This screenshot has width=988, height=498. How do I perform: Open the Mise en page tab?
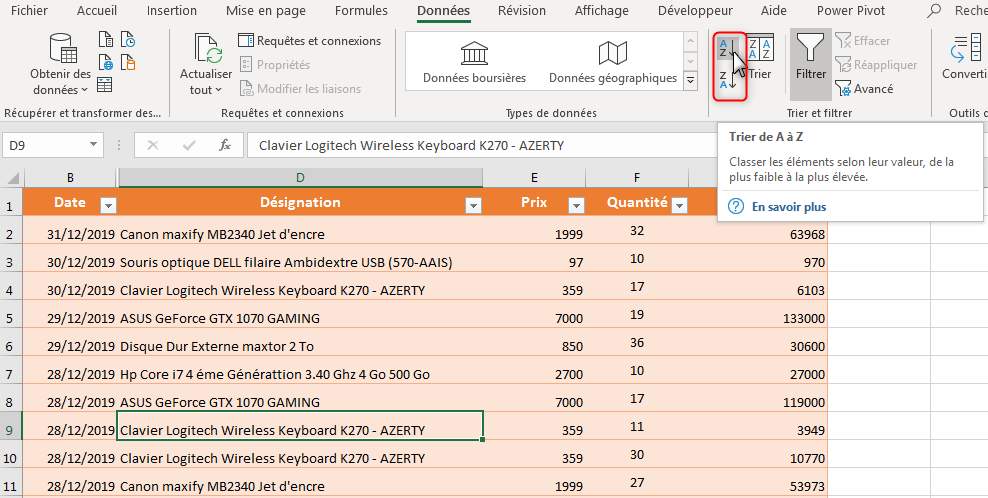click(x=266, y=11)
